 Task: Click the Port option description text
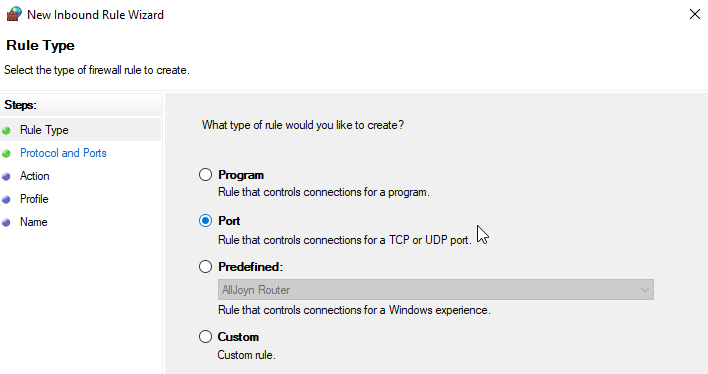[345, 240]
